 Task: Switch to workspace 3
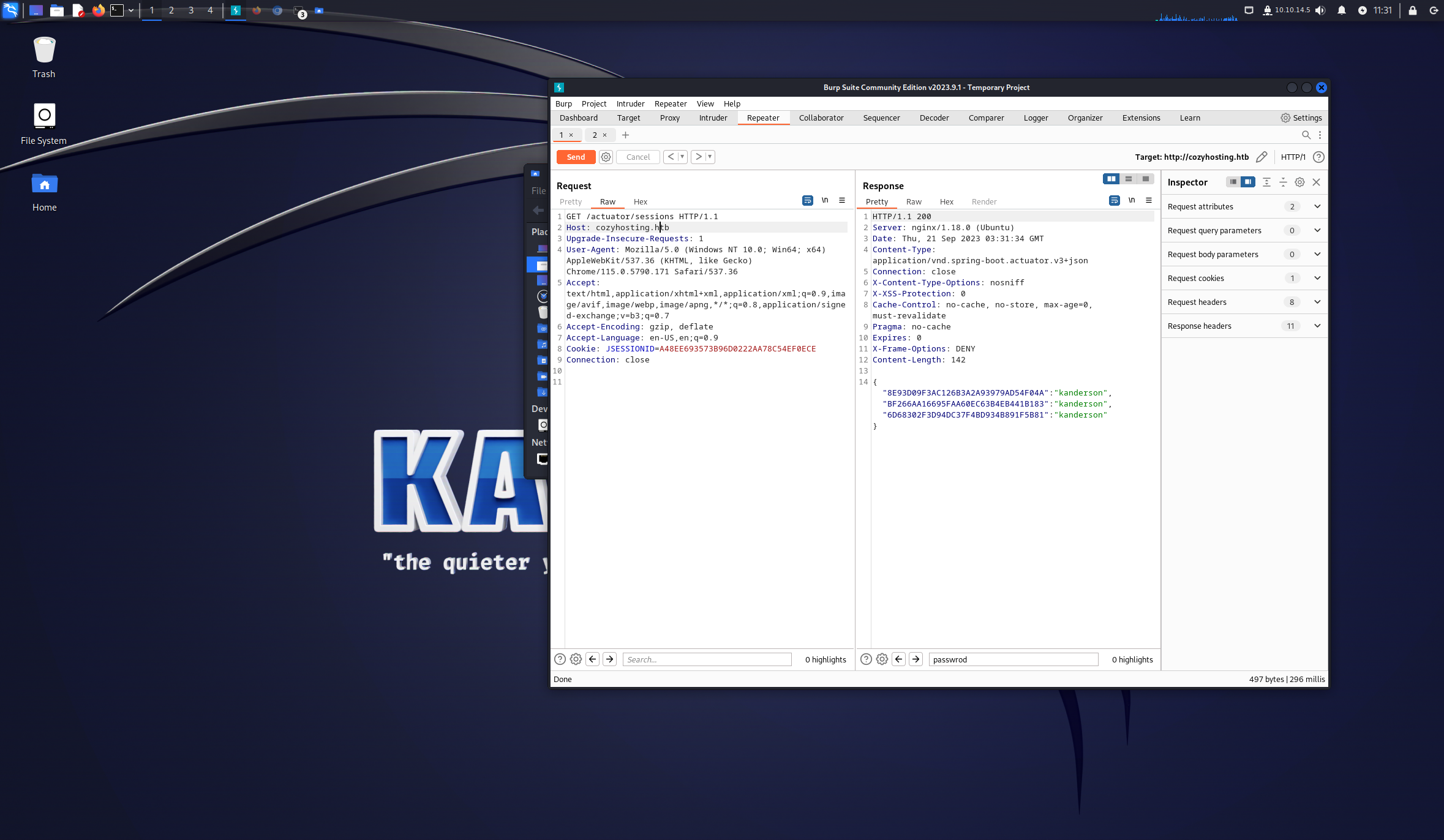click(191, 10)
